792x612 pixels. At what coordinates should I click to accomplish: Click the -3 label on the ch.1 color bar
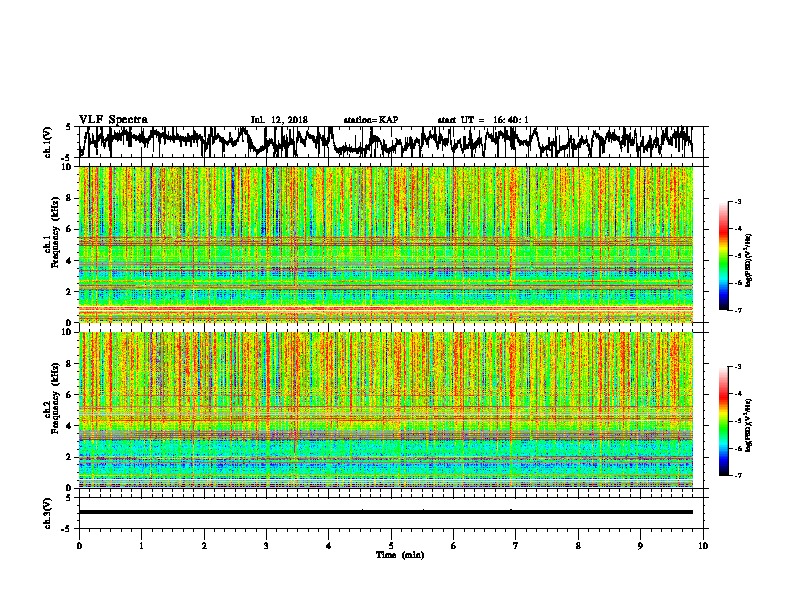pyautogui.click(x=737, y=202)
